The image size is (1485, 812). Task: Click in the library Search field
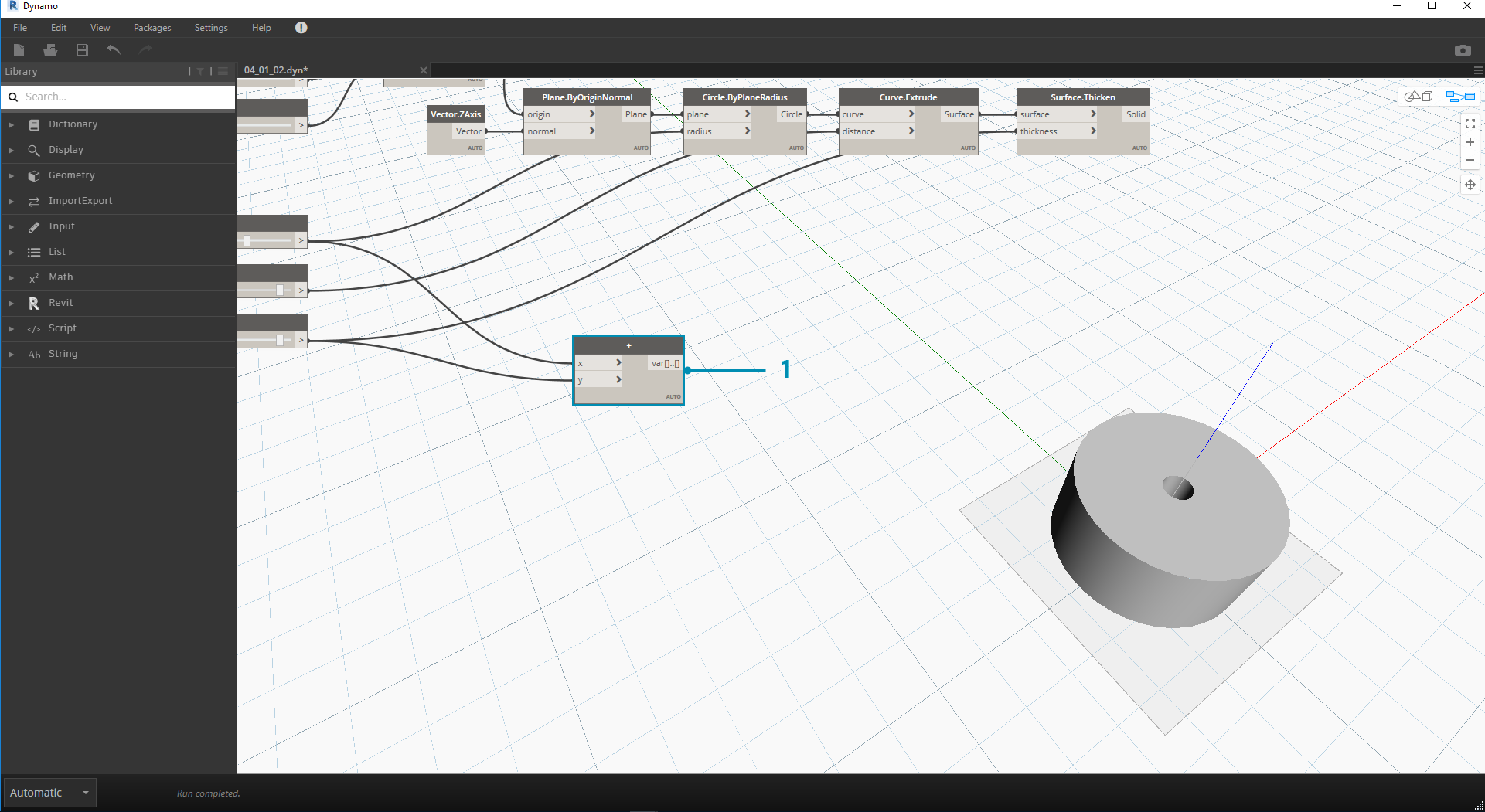click(124, 97)
